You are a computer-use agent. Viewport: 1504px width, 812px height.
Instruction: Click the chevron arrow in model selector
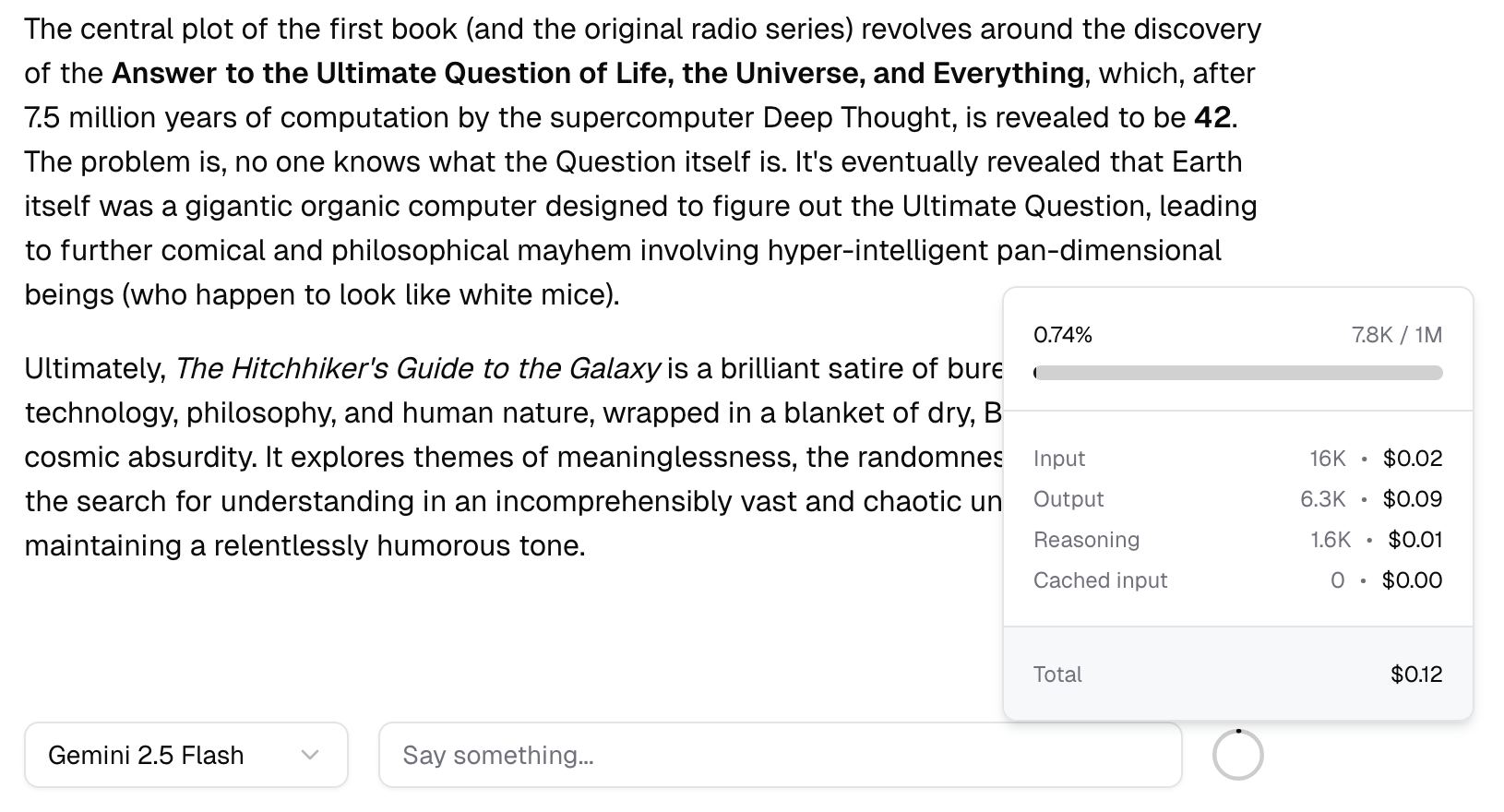pyautogui.click(x=310, y=755)
